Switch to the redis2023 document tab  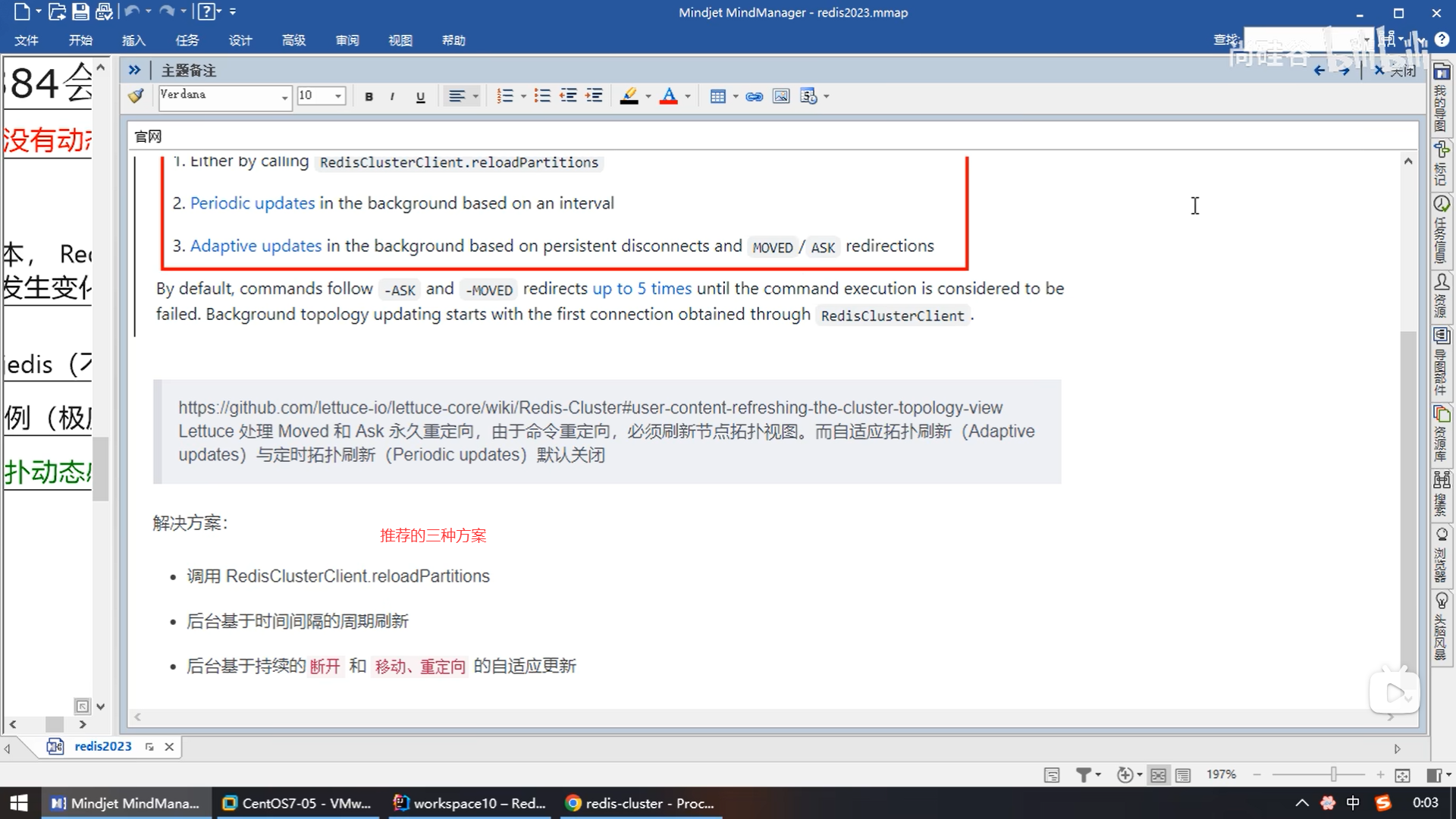tap(102, 746)
